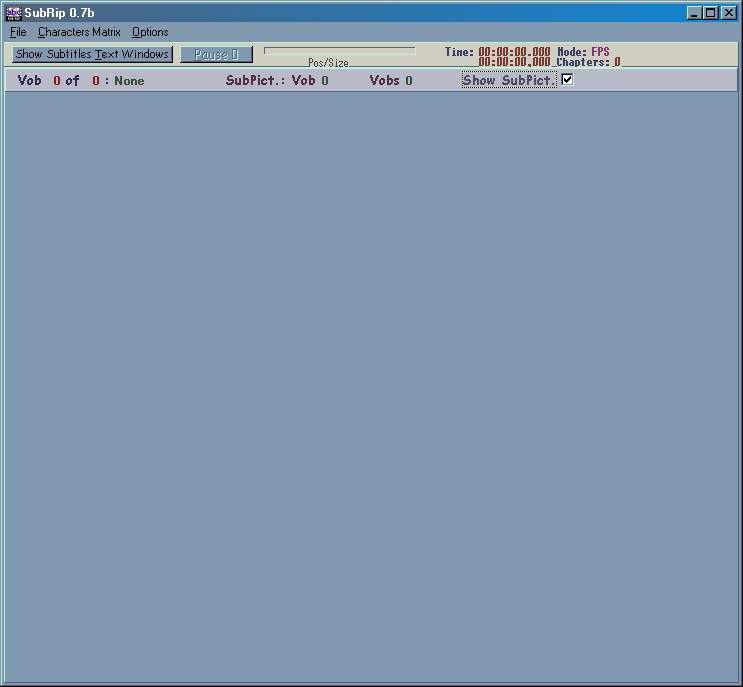Image resolution: width=743 pixels, height=687 pixels.
Task: Click Show Subtitles Text Windows button
Action: (x=92, y=54)
